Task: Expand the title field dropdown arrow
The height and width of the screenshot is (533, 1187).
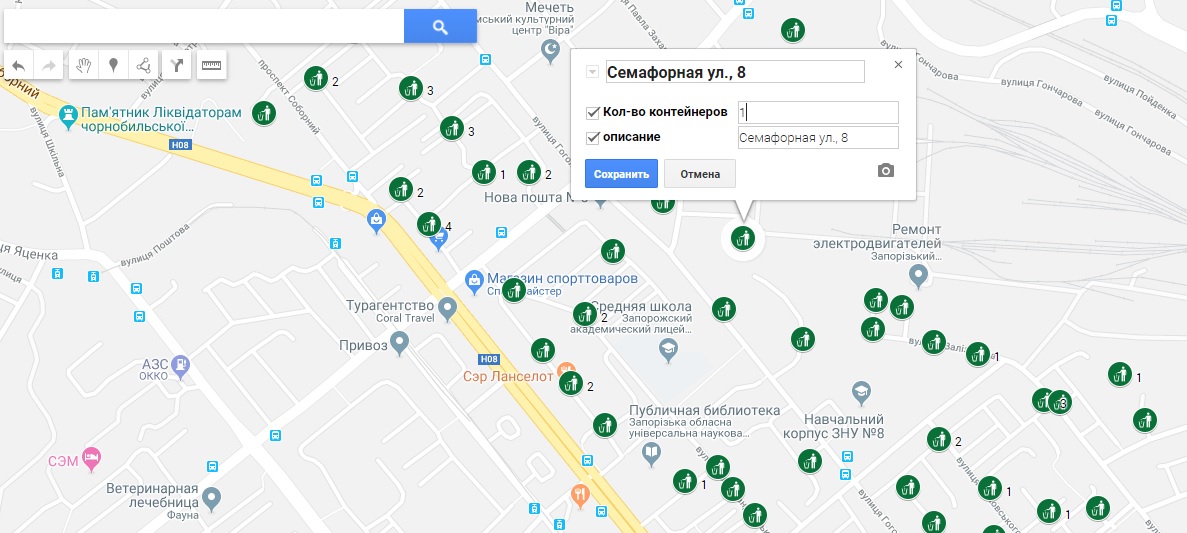Action: (x=593, y=72)
